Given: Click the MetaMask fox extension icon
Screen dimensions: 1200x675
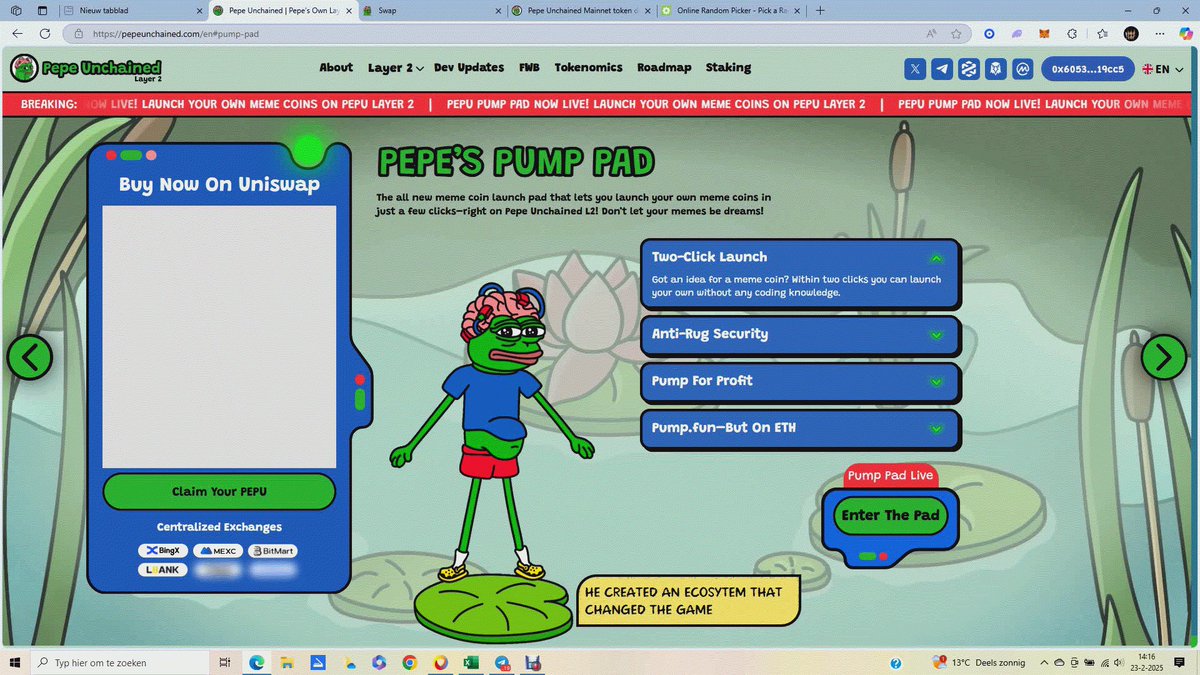Looking at the screenshot, I should (1044, 33).
